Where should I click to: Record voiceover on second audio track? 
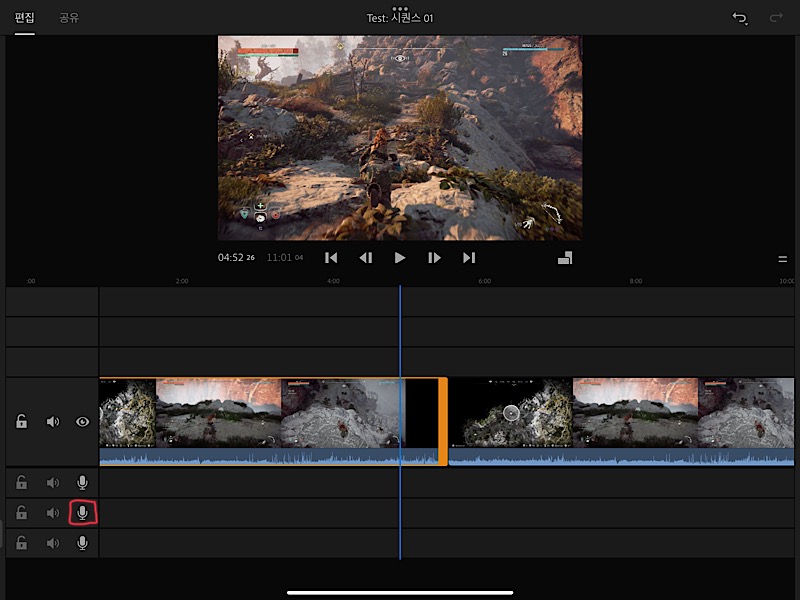click(x=82, y=512)
